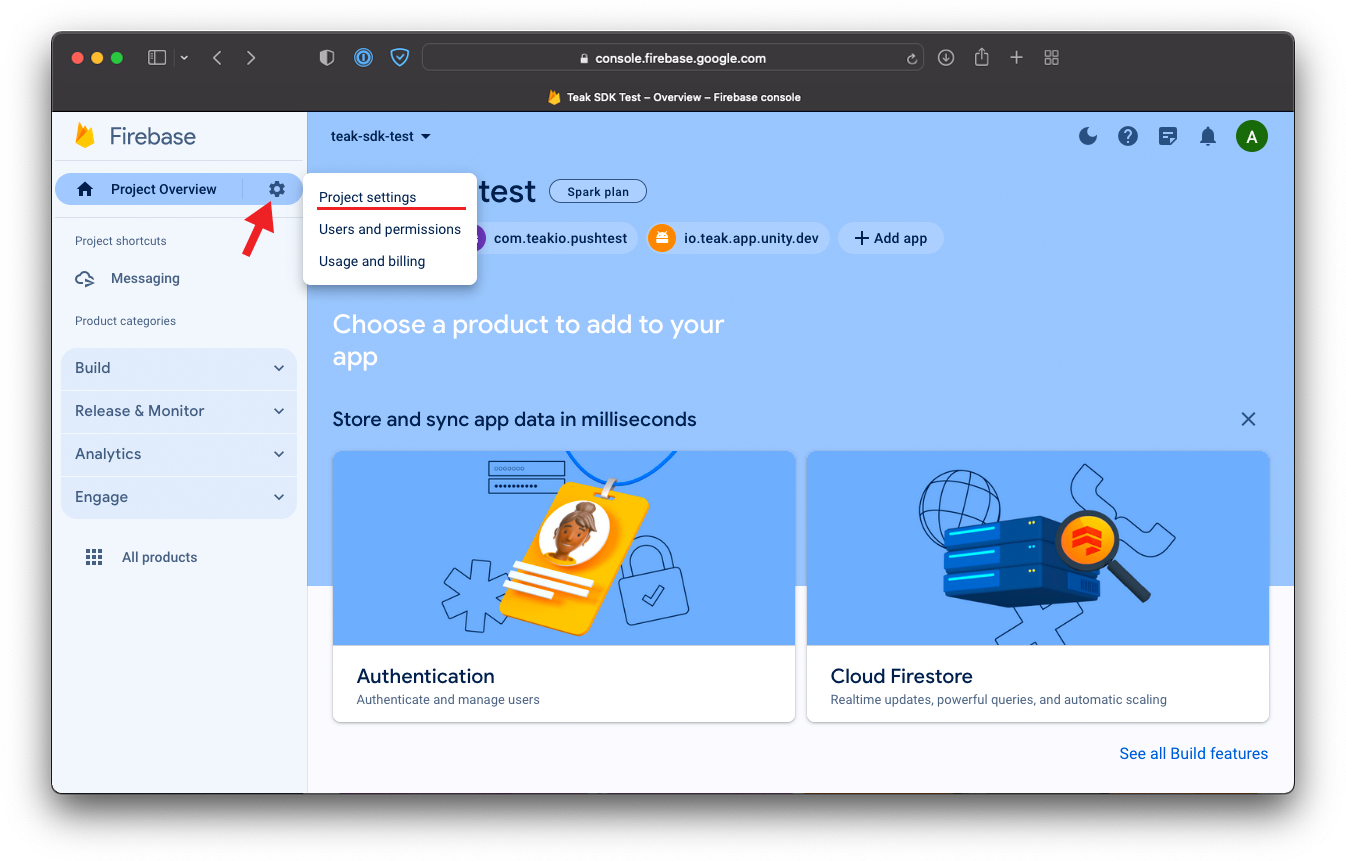Click the Add app button
Image resolution: width=1346 pixels, height=861 pixels.
point(890,238)
